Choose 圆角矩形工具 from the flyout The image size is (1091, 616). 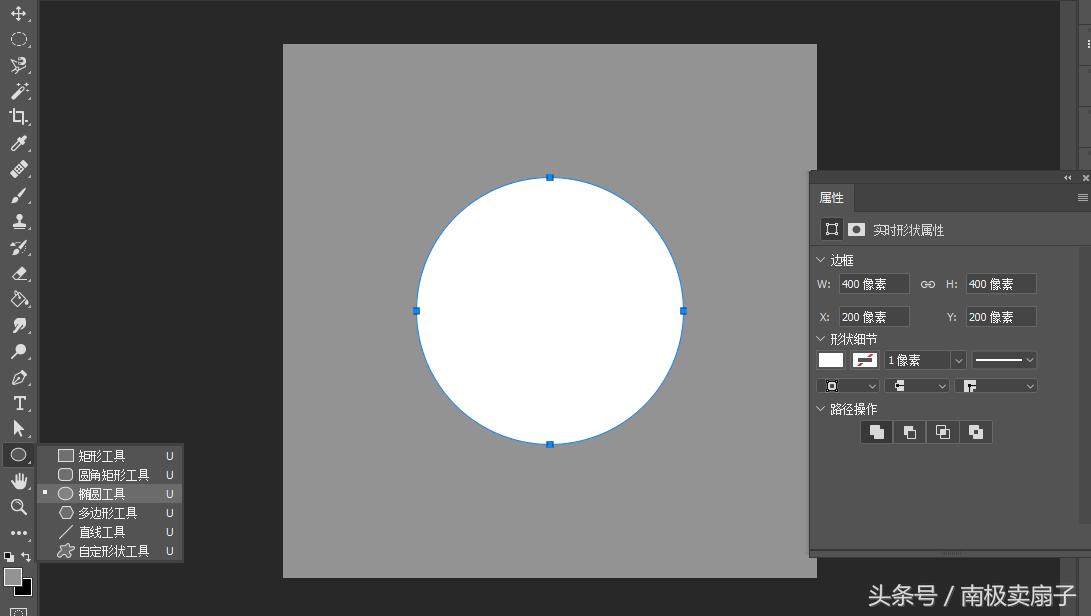pos(111,475)
